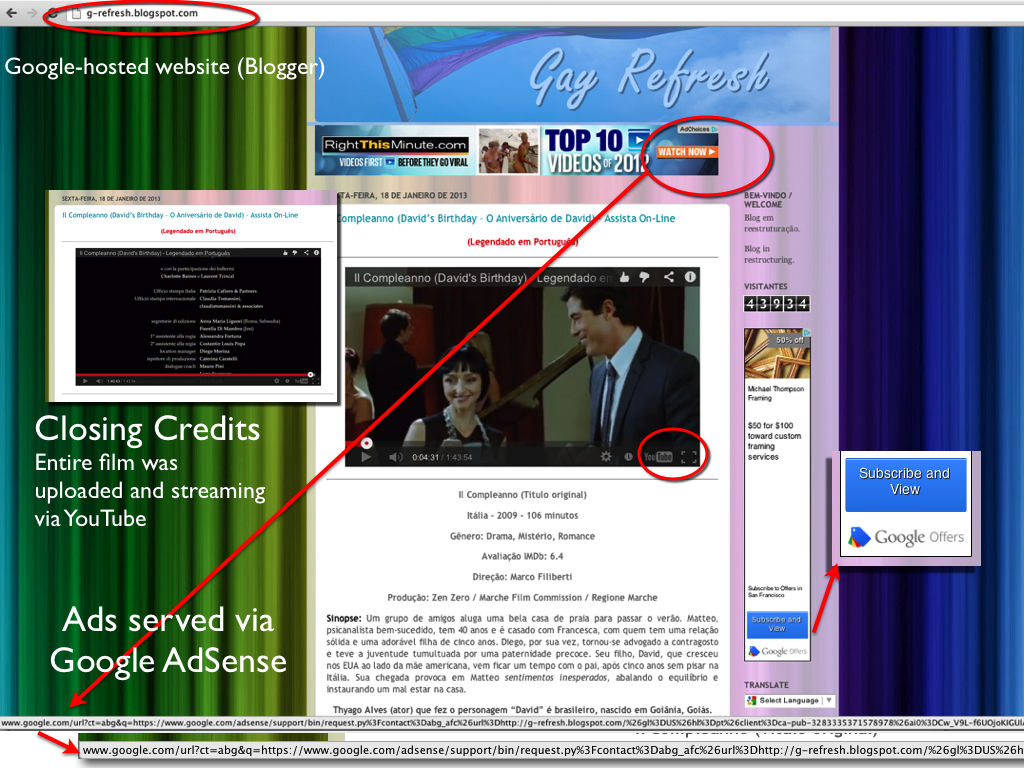Click the Google Offers logo in the sidebar ad
Viewport: 1024px width, 768px height.
pyautogui.click(x=778, y=651)
